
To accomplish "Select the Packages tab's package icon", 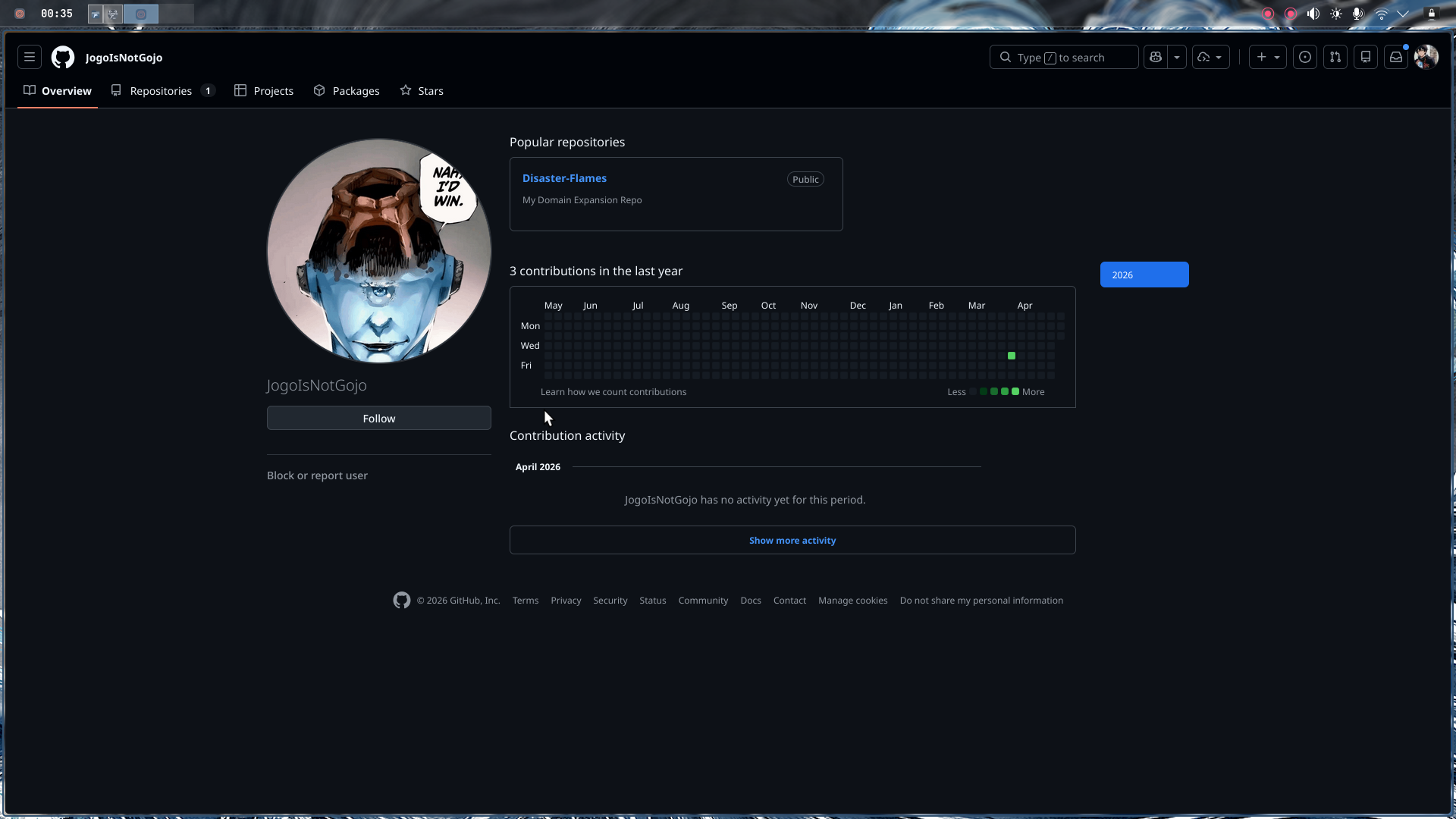I will (319, 90).
